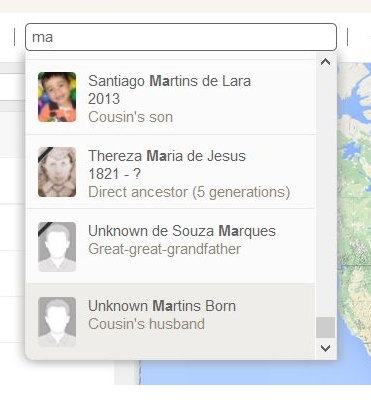This screenshot has width=371, height=406.
Task: Select the Unknown Martins Born avatar icon
Action: [57, 322]
